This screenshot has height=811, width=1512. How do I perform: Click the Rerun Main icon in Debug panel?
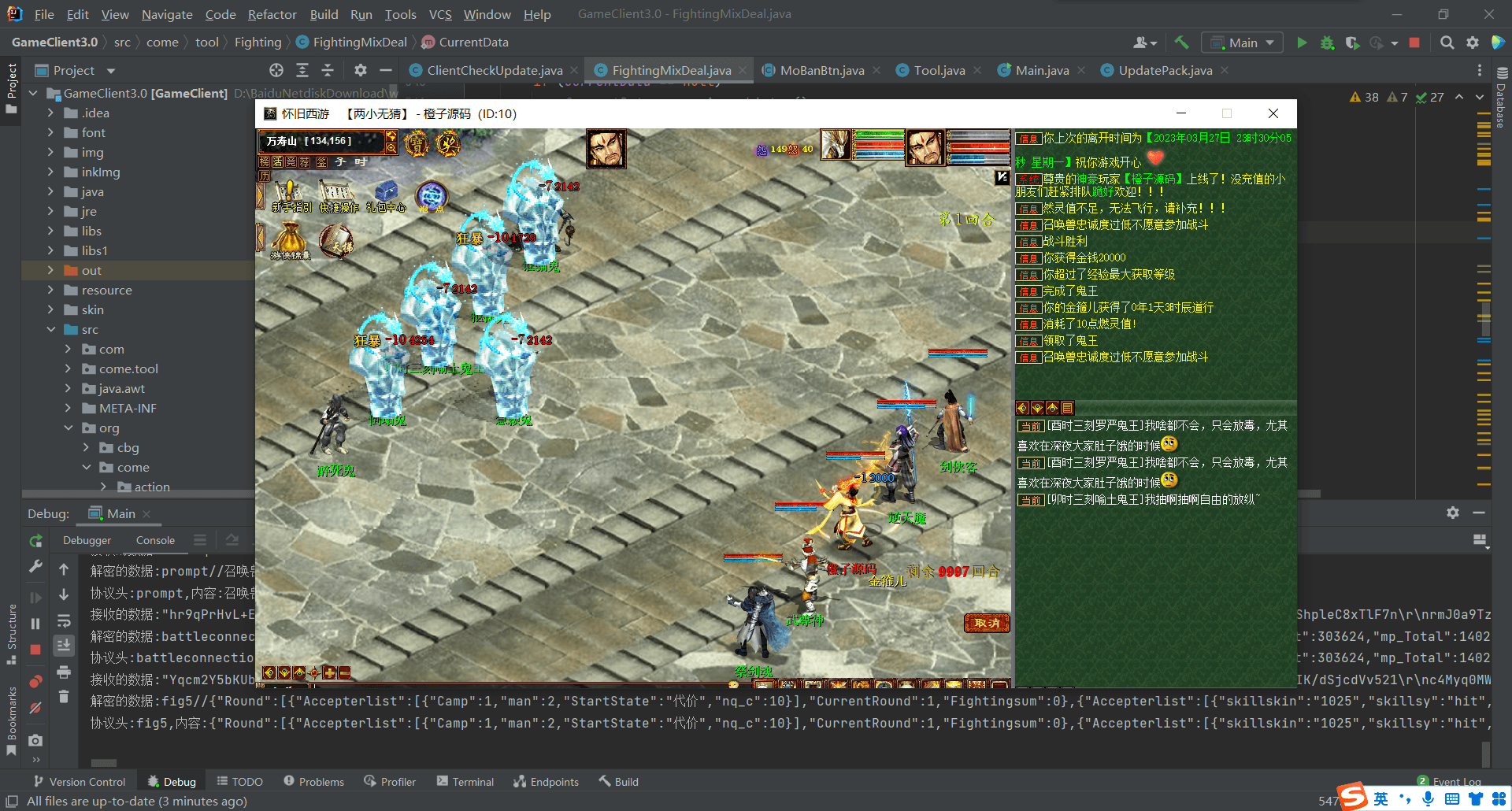point(35,541)
